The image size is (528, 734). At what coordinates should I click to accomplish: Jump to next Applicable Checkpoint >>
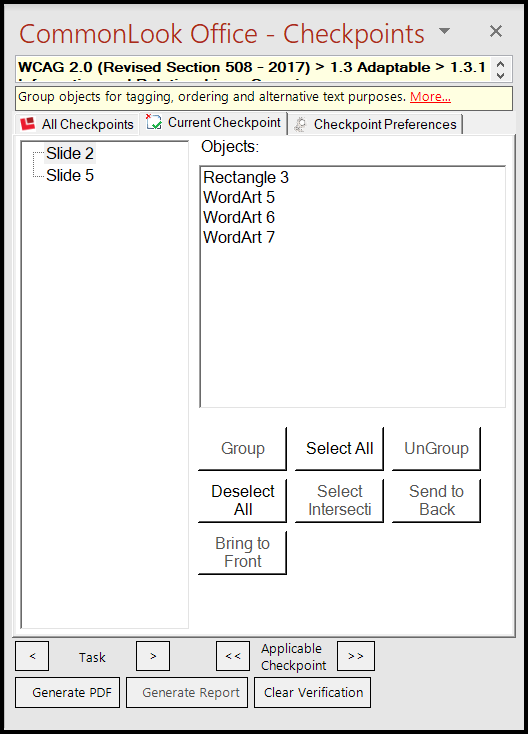(x=356, y=656)
